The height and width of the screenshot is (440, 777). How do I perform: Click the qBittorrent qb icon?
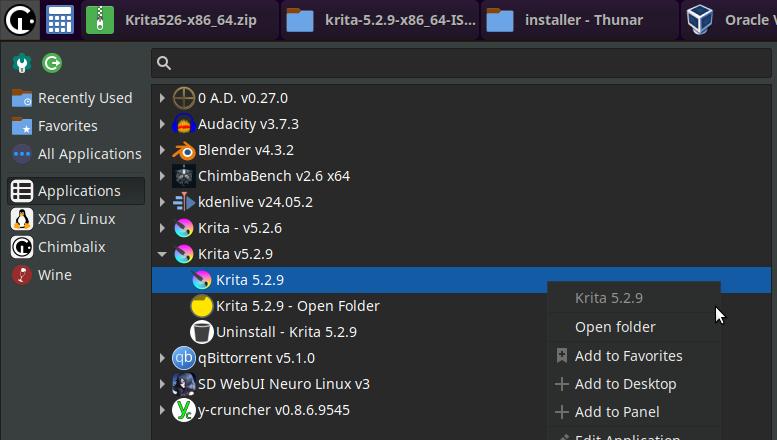pos(183,358)
